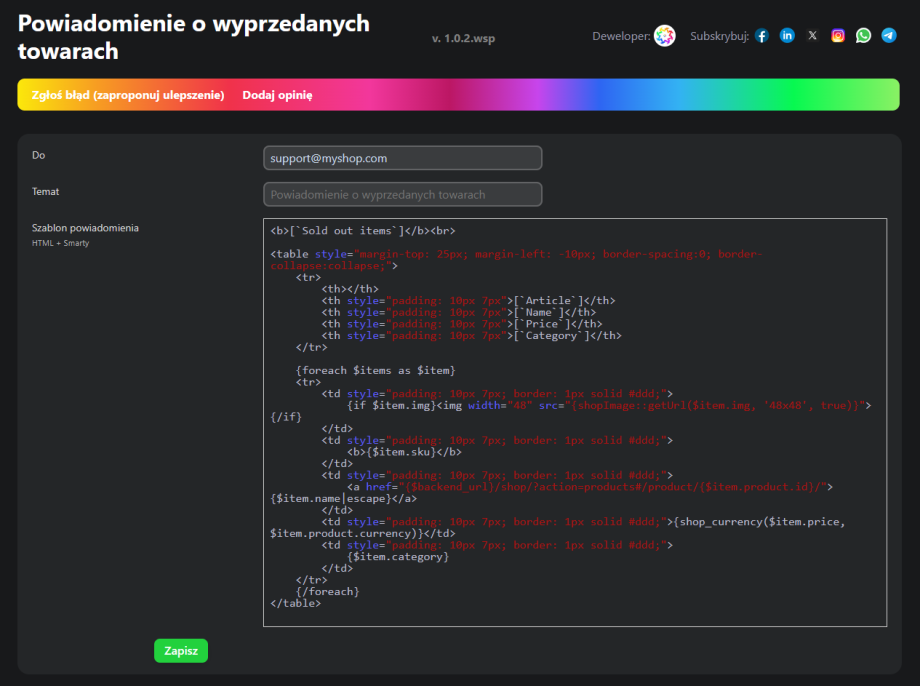Click into the Temat subject field
The width and height of the screenshot is (920, 686).
coord(402,194)
